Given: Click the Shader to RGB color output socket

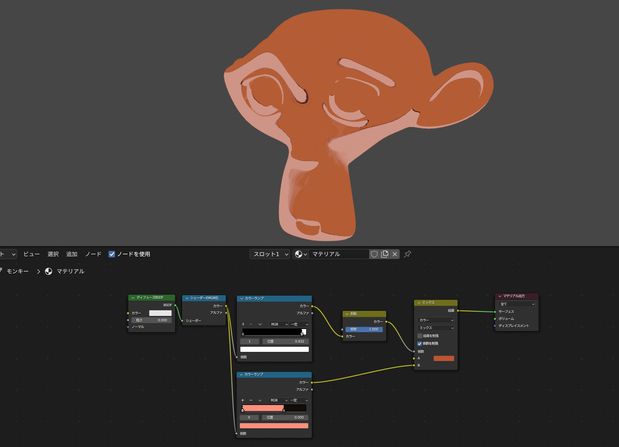Looking at the screenshot, I should [x=226, y=306].
